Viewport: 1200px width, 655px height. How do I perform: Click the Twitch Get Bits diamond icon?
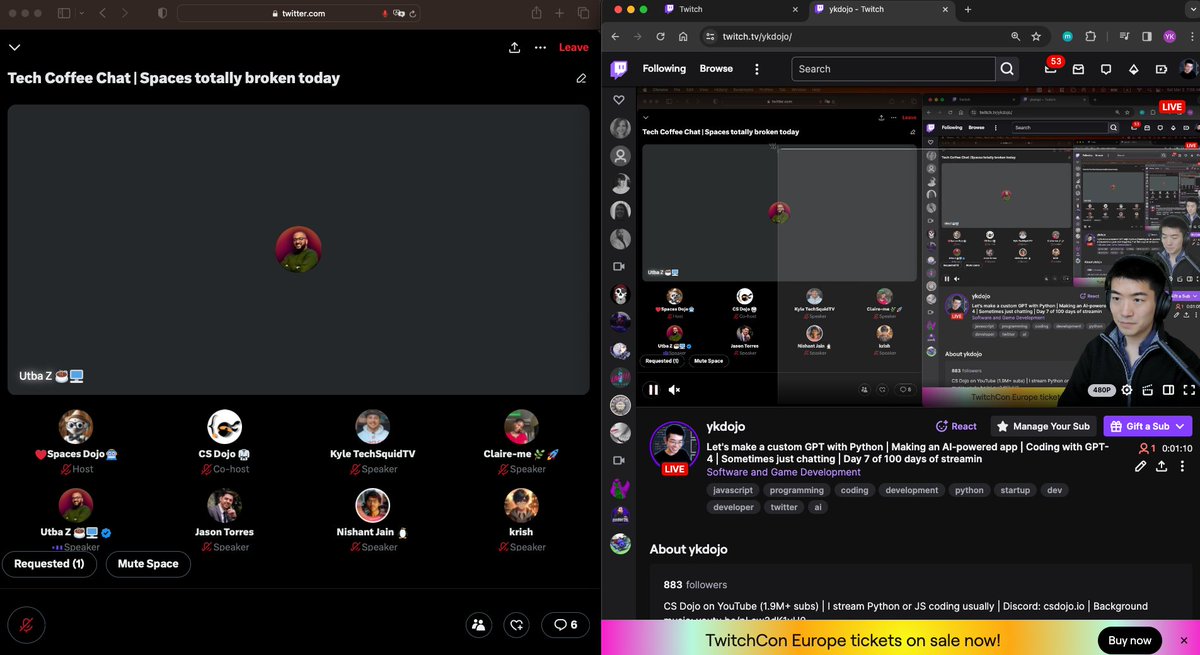(1134, 69)
